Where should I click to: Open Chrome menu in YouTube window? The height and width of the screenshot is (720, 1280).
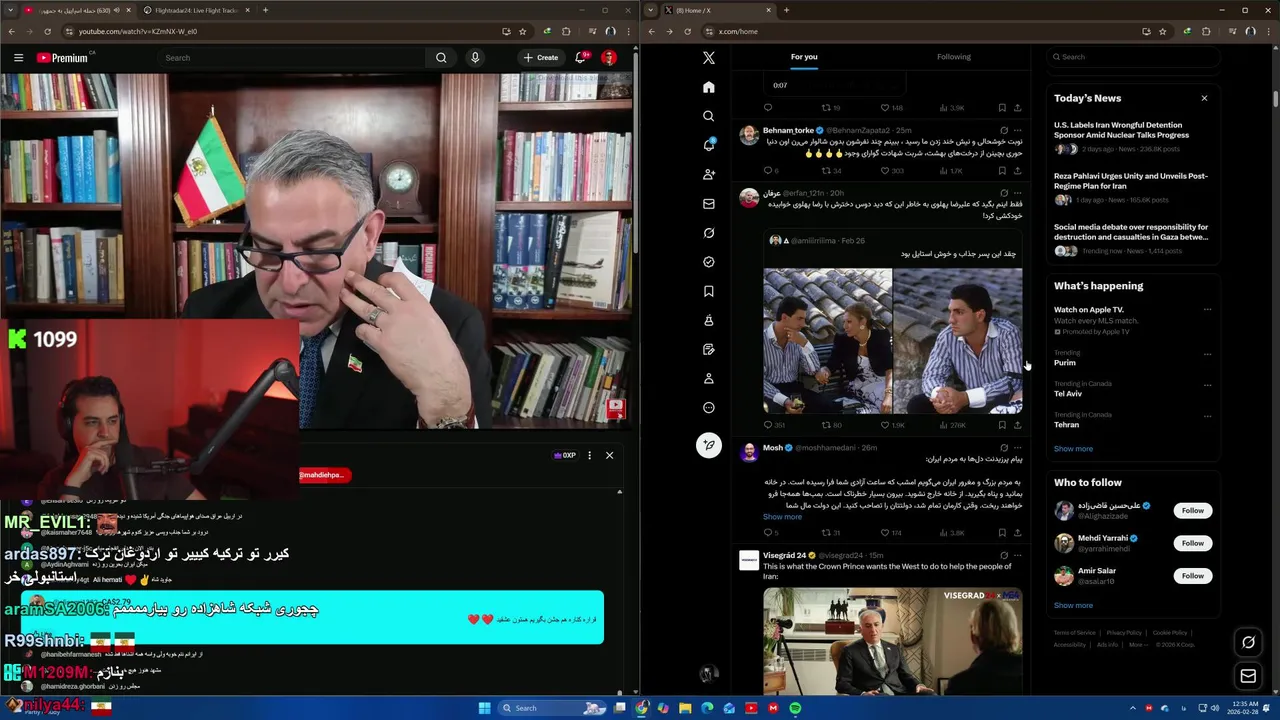point(627,31)
